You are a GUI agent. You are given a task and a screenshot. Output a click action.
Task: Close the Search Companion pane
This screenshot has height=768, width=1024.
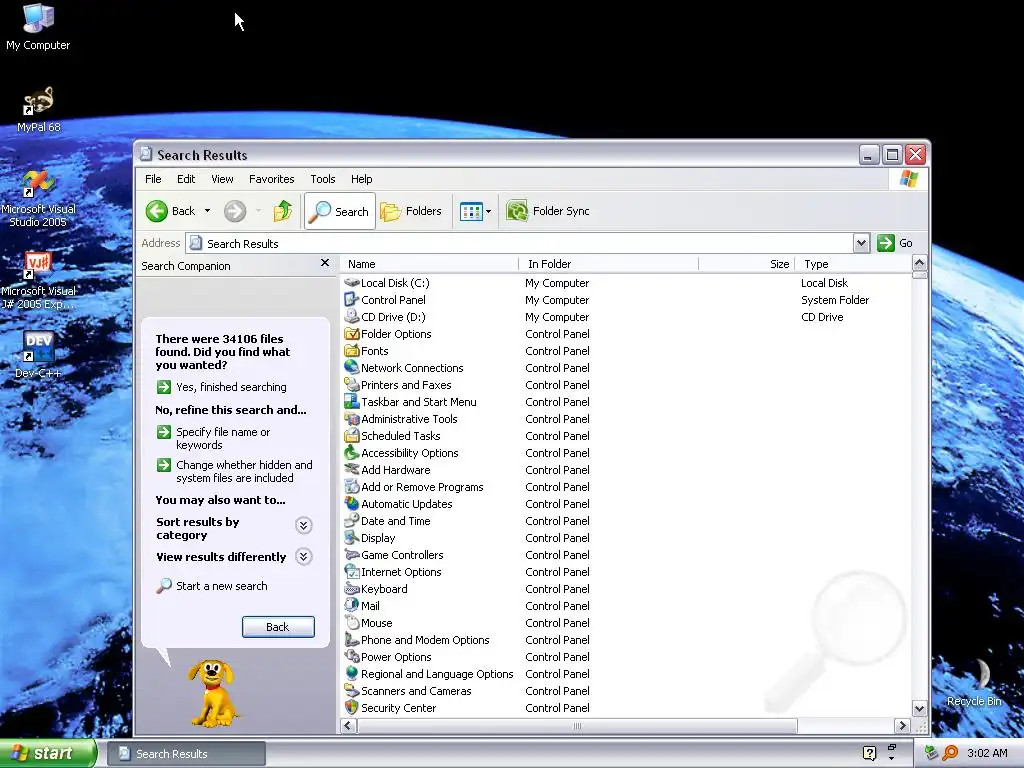(325, 263)
